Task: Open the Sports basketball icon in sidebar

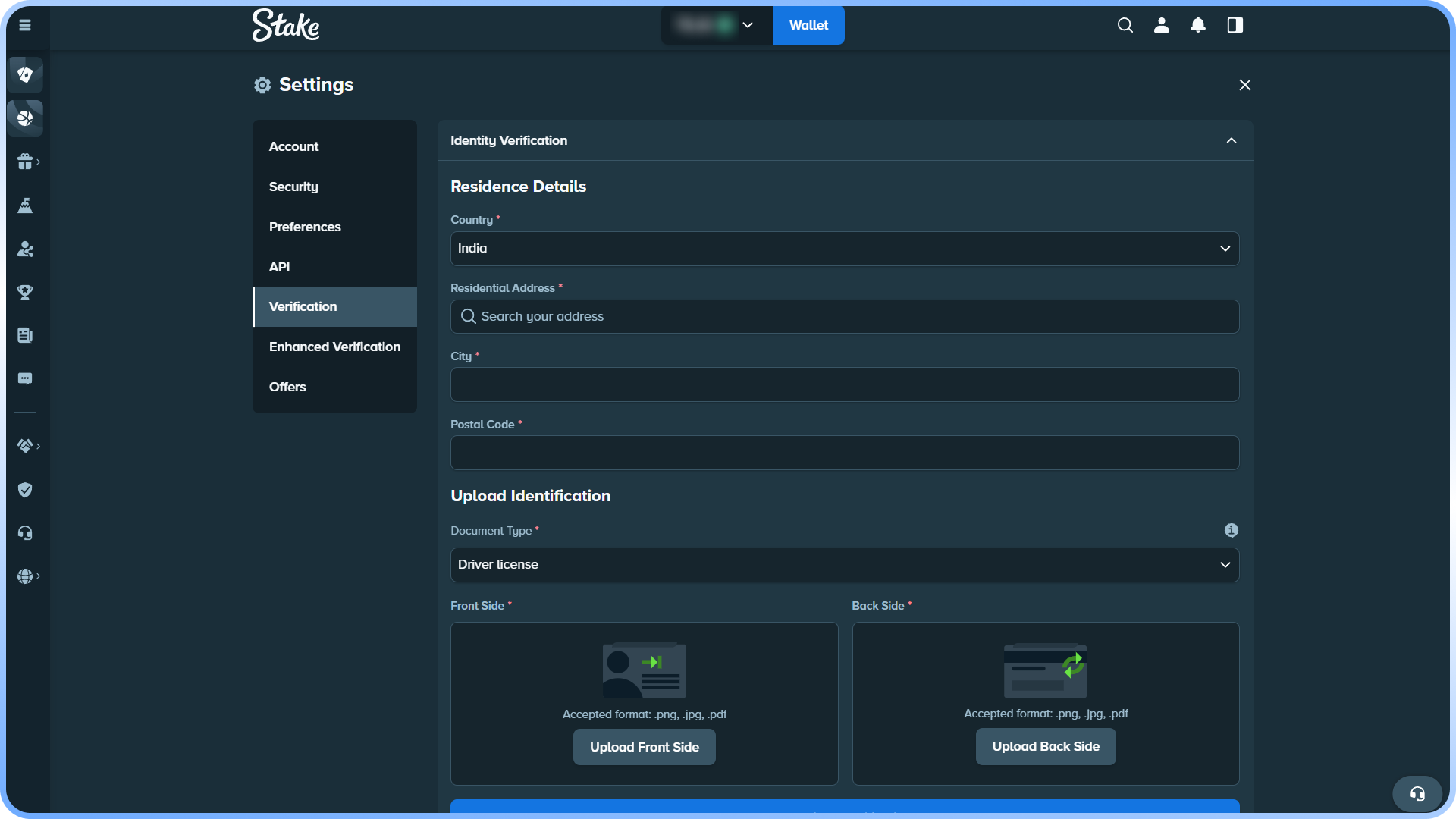Action: click(25, 118)
